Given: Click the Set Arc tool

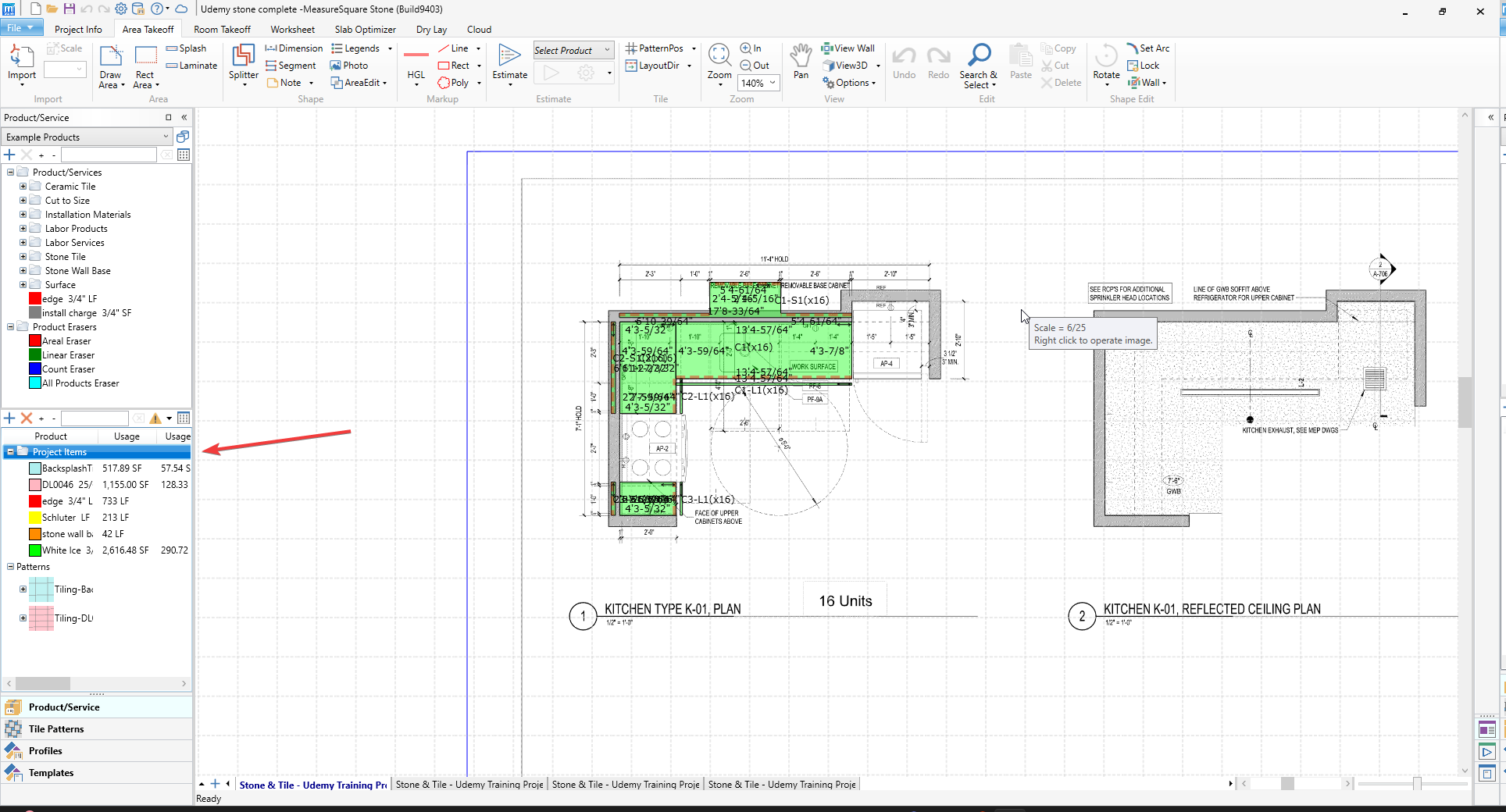Looking at the screenshot, I should coord(1148,48).
